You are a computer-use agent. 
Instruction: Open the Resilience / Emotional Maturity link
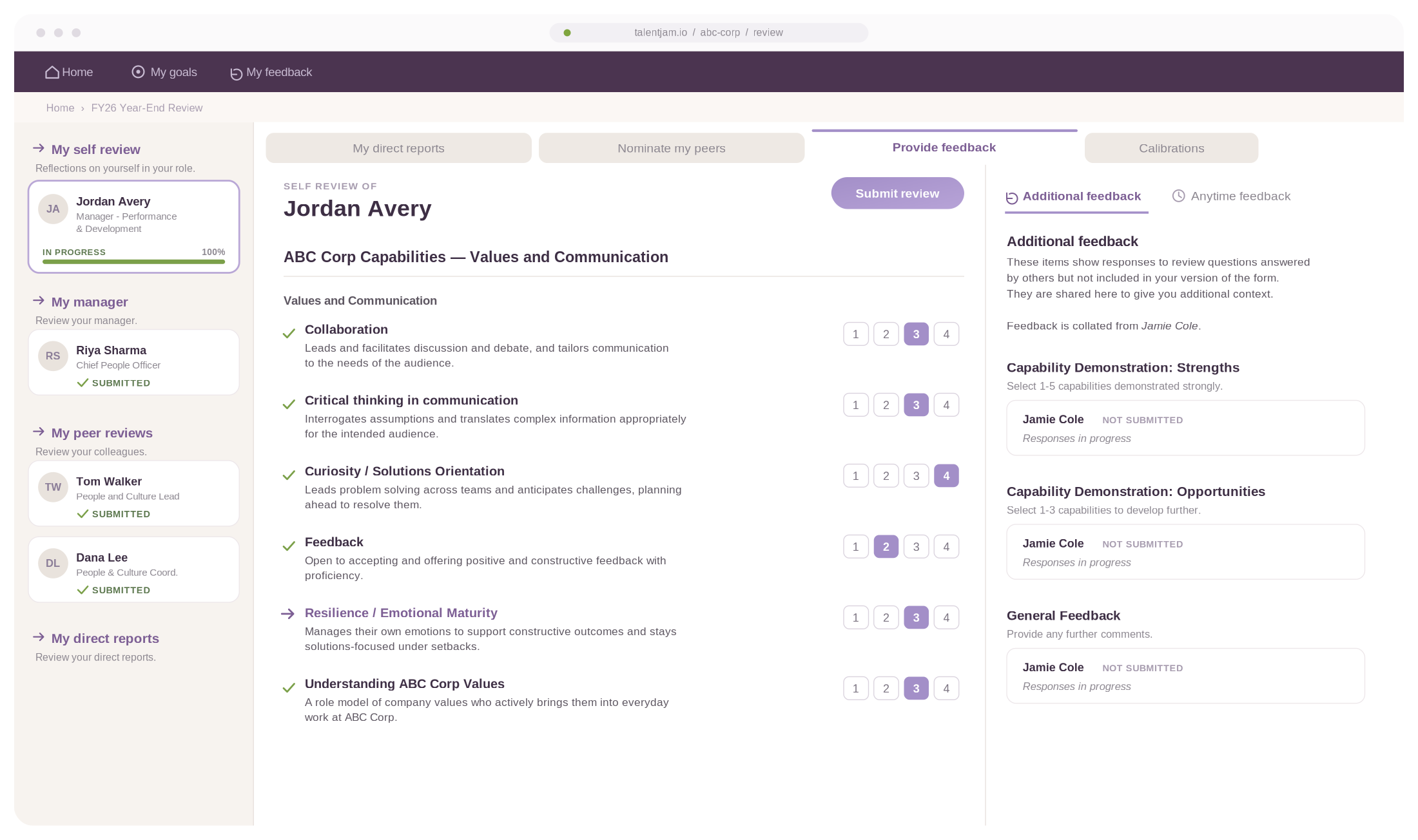pyautogui.click(x=401, y=613)
